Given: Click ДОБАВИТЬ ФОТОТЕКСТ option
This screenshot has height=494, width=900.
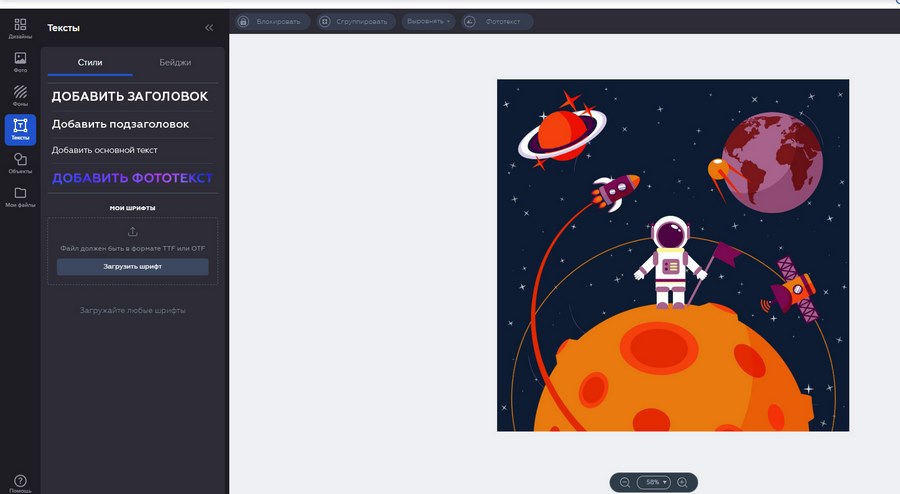Looking at the screenshot, I should pyautogui.click(x=133, y=178).
